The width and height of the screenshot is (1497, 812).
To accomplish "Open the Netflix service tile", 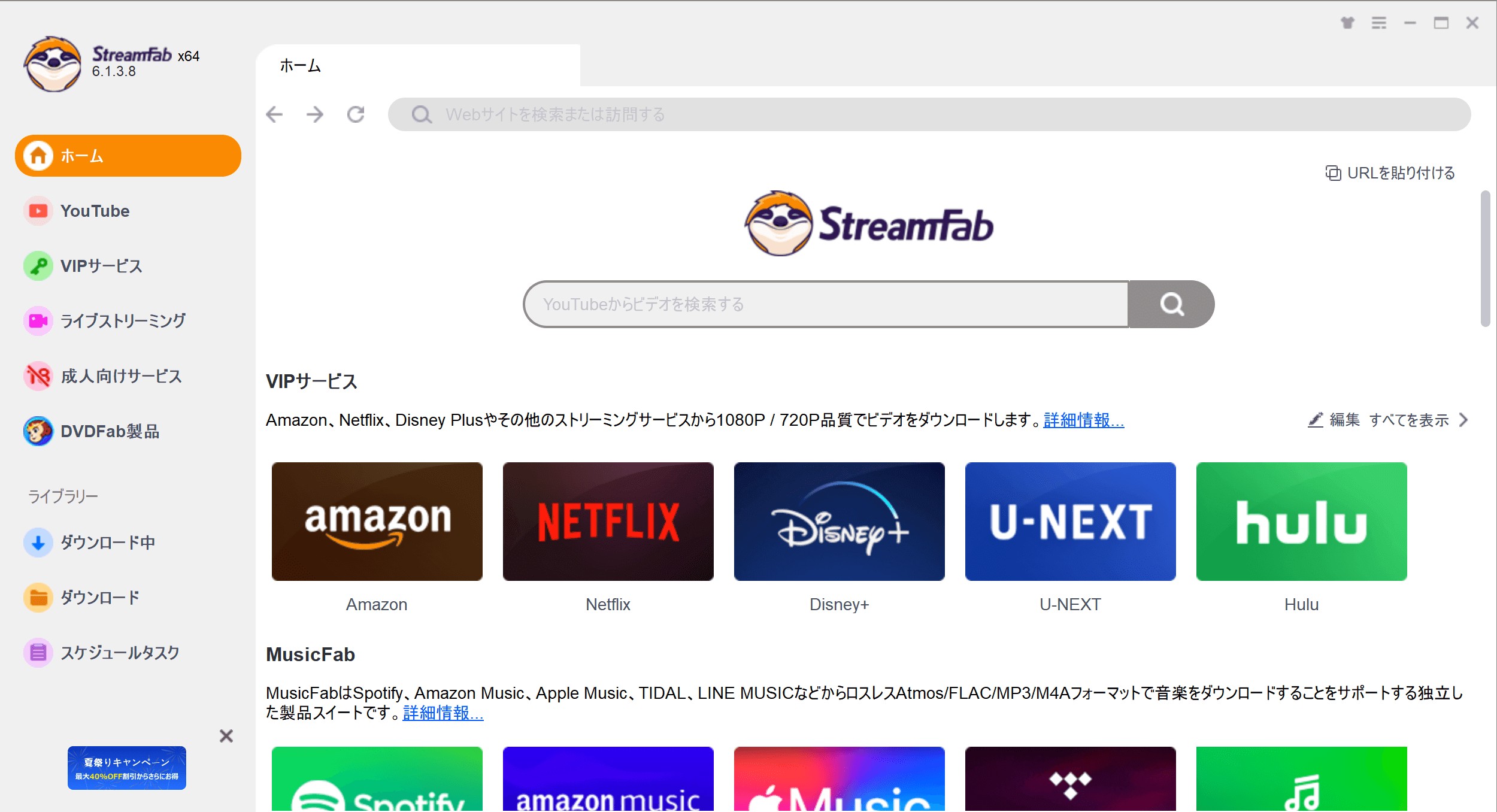I will coord(608,522).
